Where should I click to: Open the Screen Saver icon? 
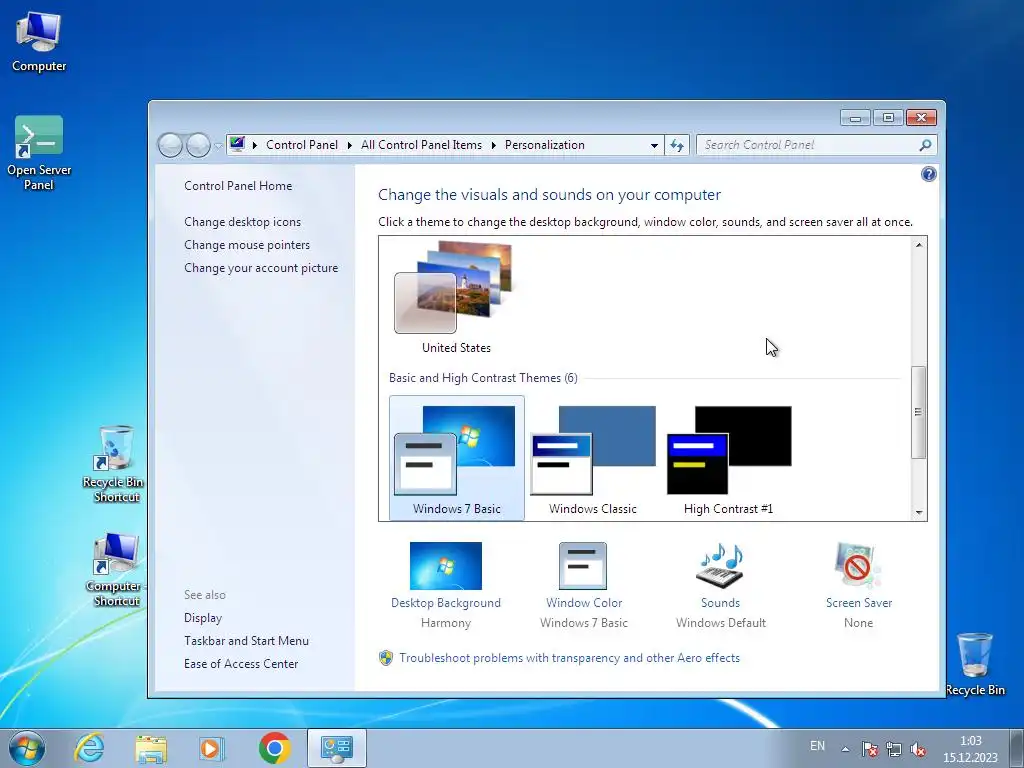(858, 566)
